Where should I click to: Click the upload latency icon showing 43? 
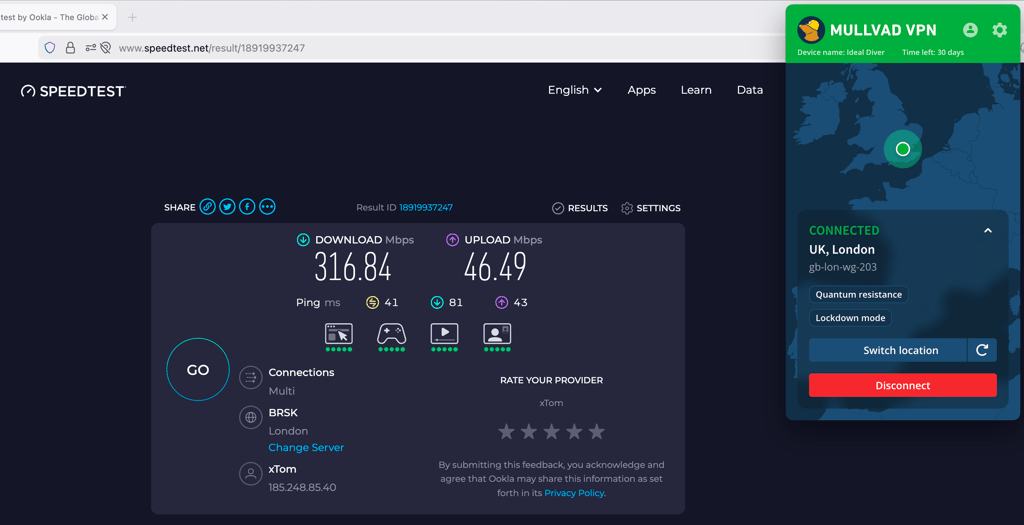[502, 302]
